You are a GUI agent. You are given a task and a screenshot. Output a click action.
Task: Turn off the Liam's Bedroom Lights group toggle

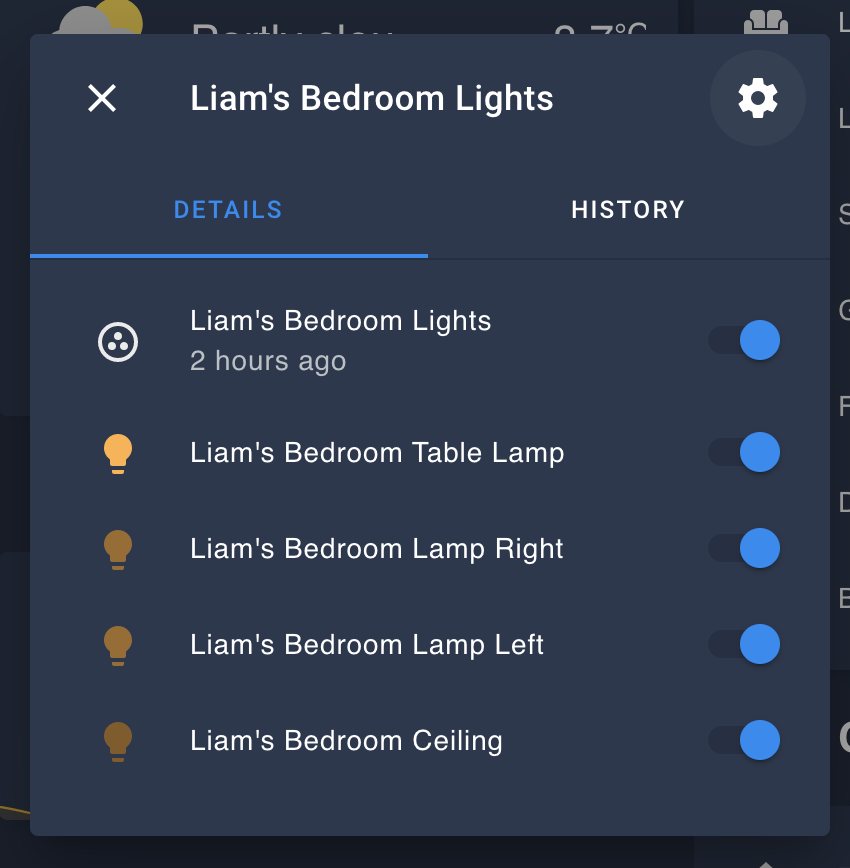pos(745,340)
